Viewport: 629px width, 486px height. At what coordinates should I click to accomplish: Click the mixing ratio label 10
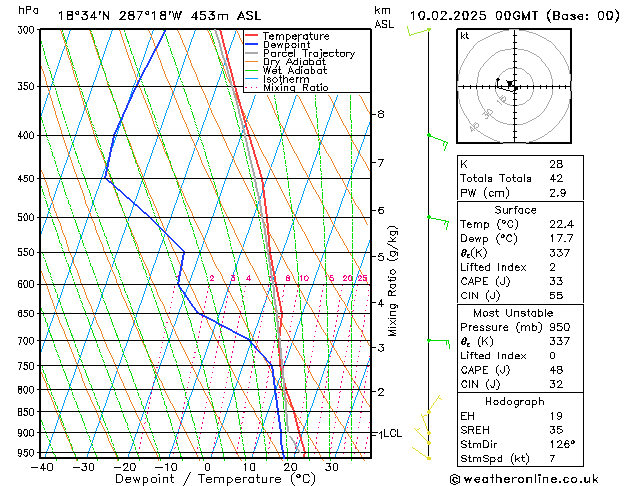tap(304, 278)
